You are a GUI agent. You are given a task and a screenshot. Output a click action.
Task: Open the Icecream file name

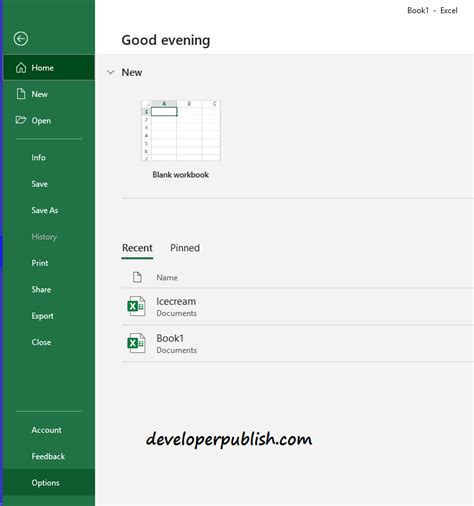click(176, 301)
